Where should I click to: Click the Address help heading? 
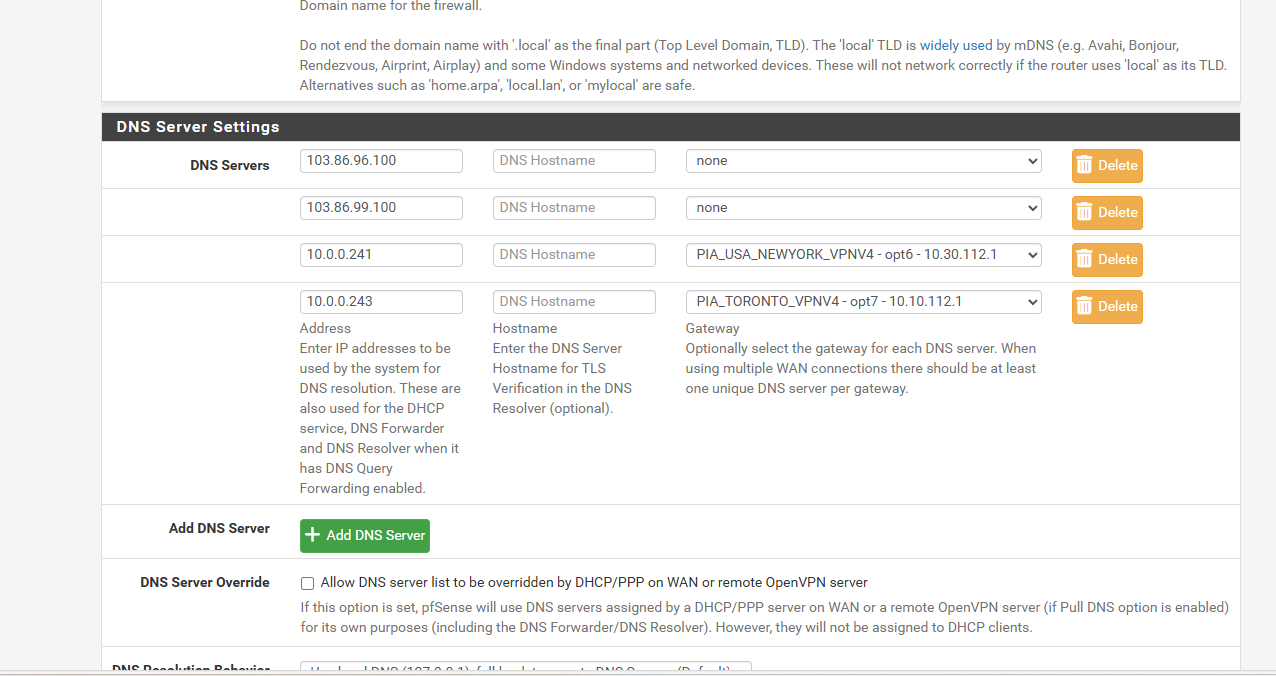(325, 329)
